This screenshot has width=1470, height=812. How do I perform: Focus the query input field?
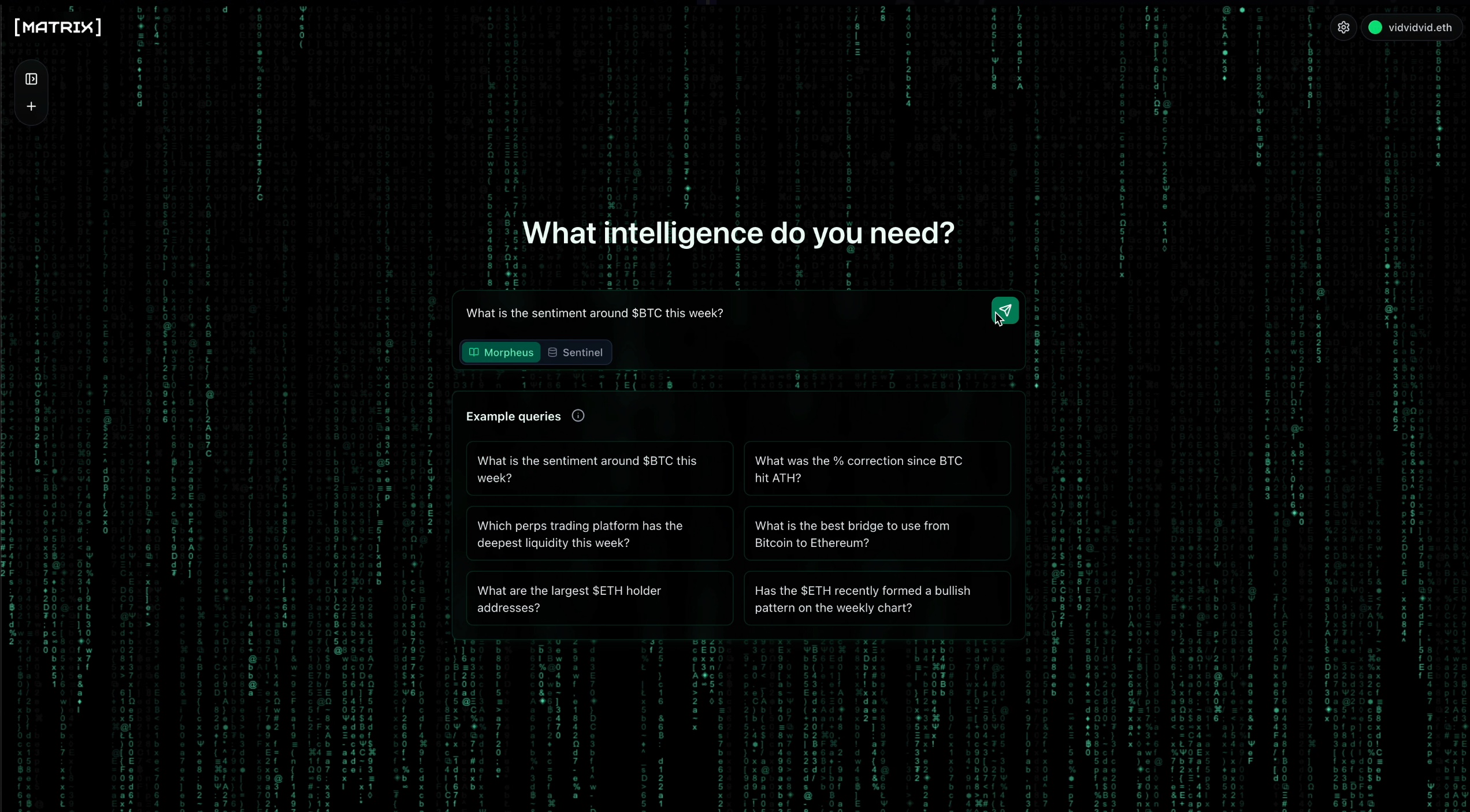722,313
